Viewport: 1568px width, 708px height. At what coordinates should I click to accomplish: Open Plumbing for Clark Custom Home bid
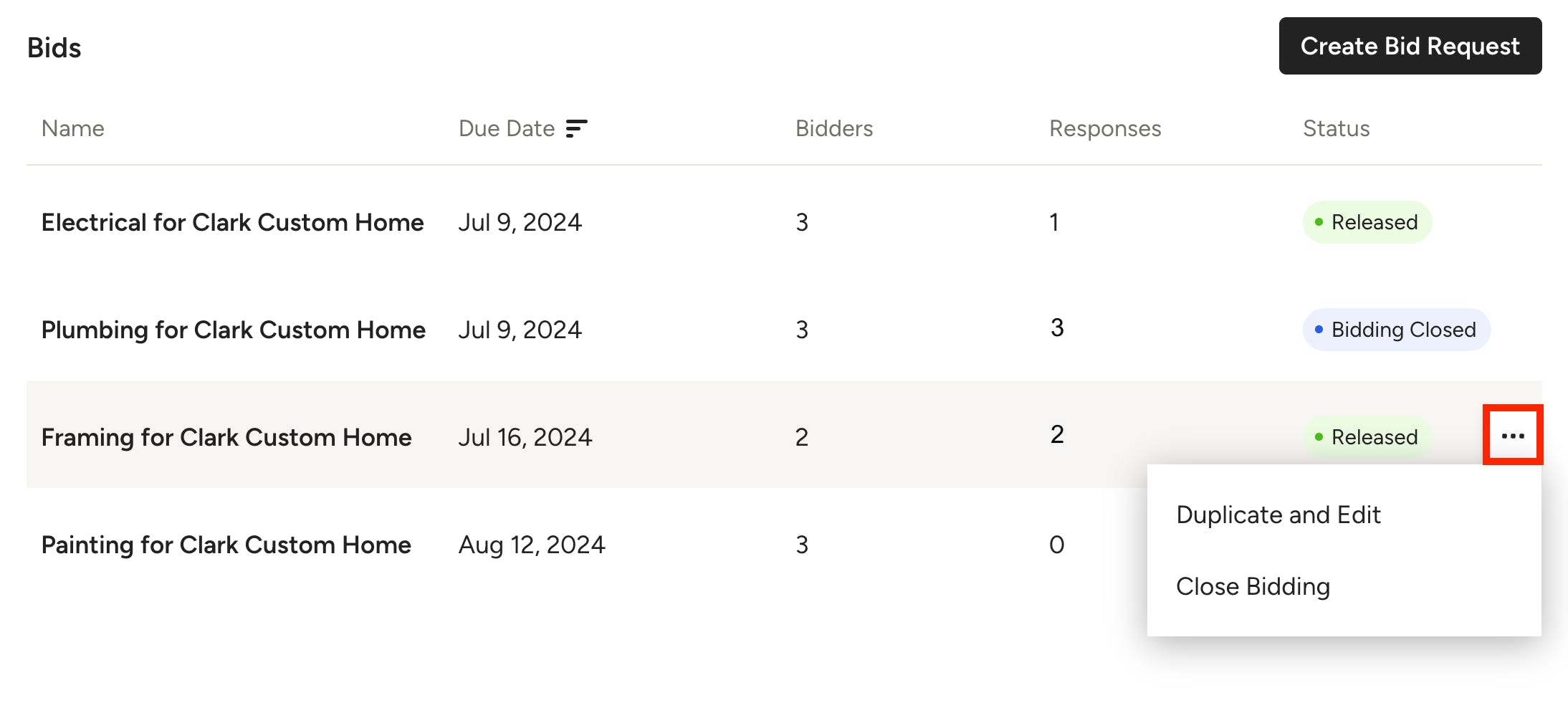233,330
